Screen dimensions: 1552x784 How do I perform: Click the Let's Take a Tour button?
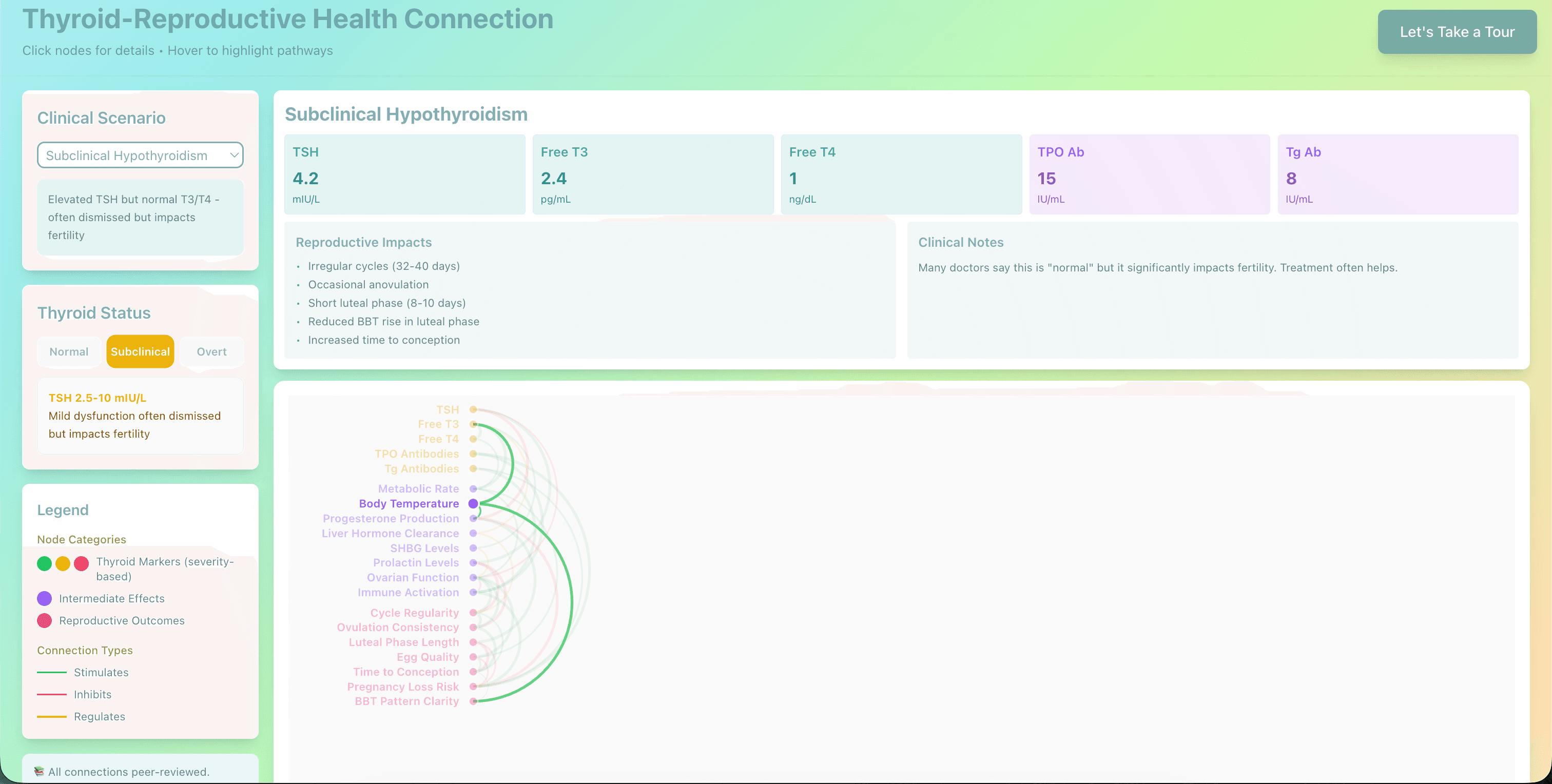click(1457, 32)
